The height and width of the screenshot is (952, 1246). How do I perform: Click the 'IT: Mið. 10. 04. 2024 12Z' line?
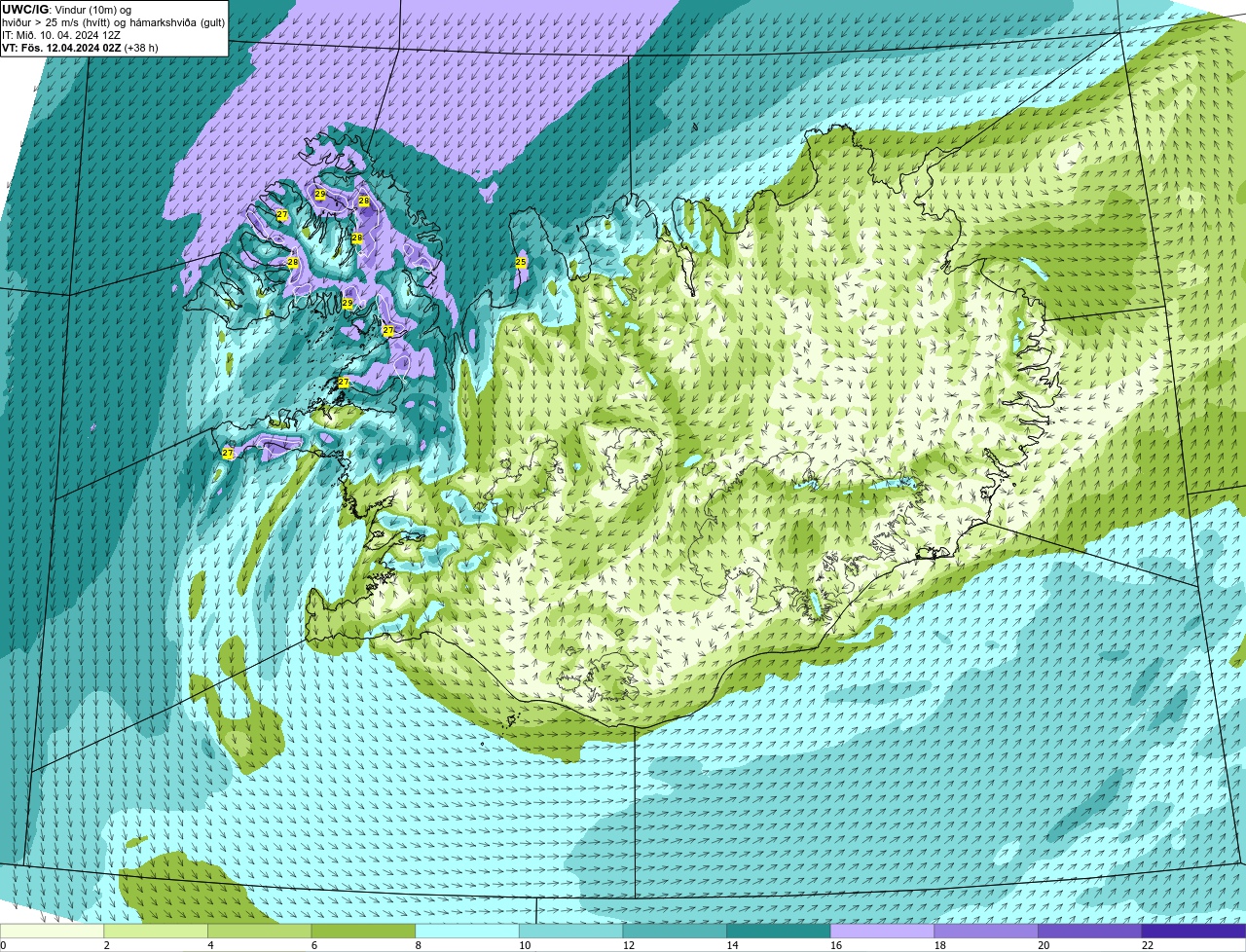(x=61, y=35)
